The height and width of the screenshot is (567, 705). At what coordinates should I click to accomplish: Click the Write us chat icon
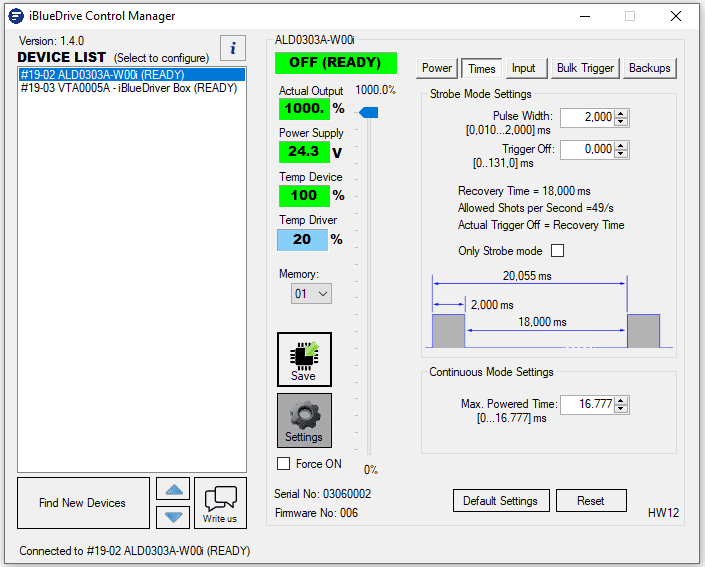(220, 502)
